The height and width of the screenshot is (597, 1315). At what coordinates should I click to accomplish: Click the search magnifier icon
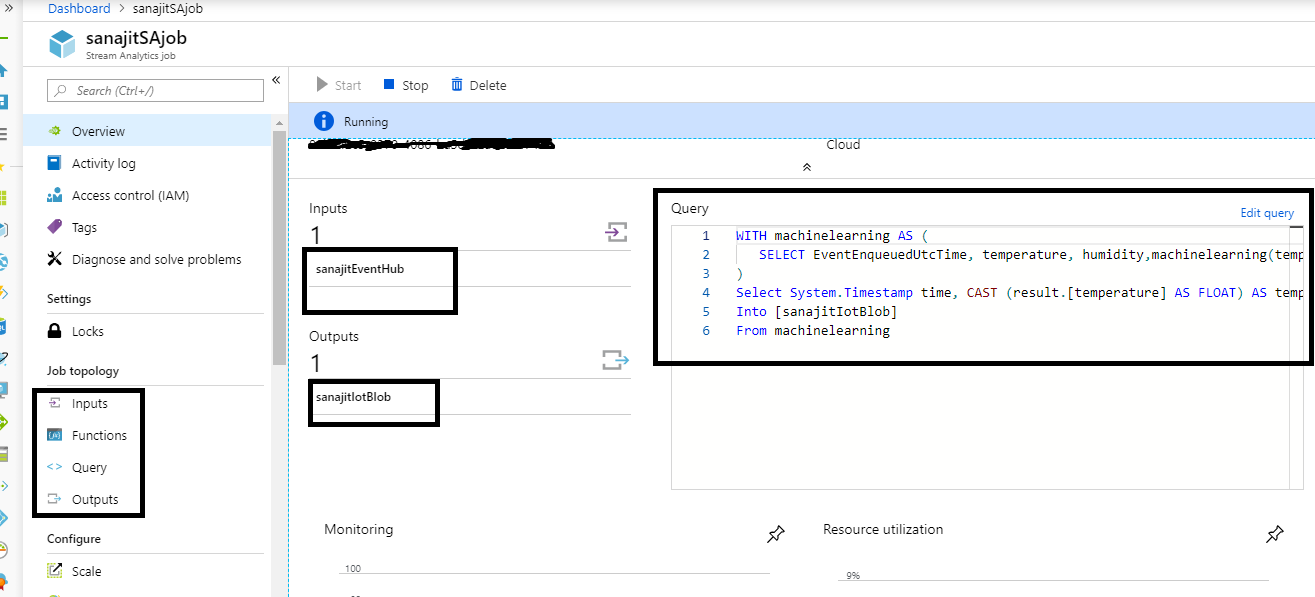tap(62, 90)
